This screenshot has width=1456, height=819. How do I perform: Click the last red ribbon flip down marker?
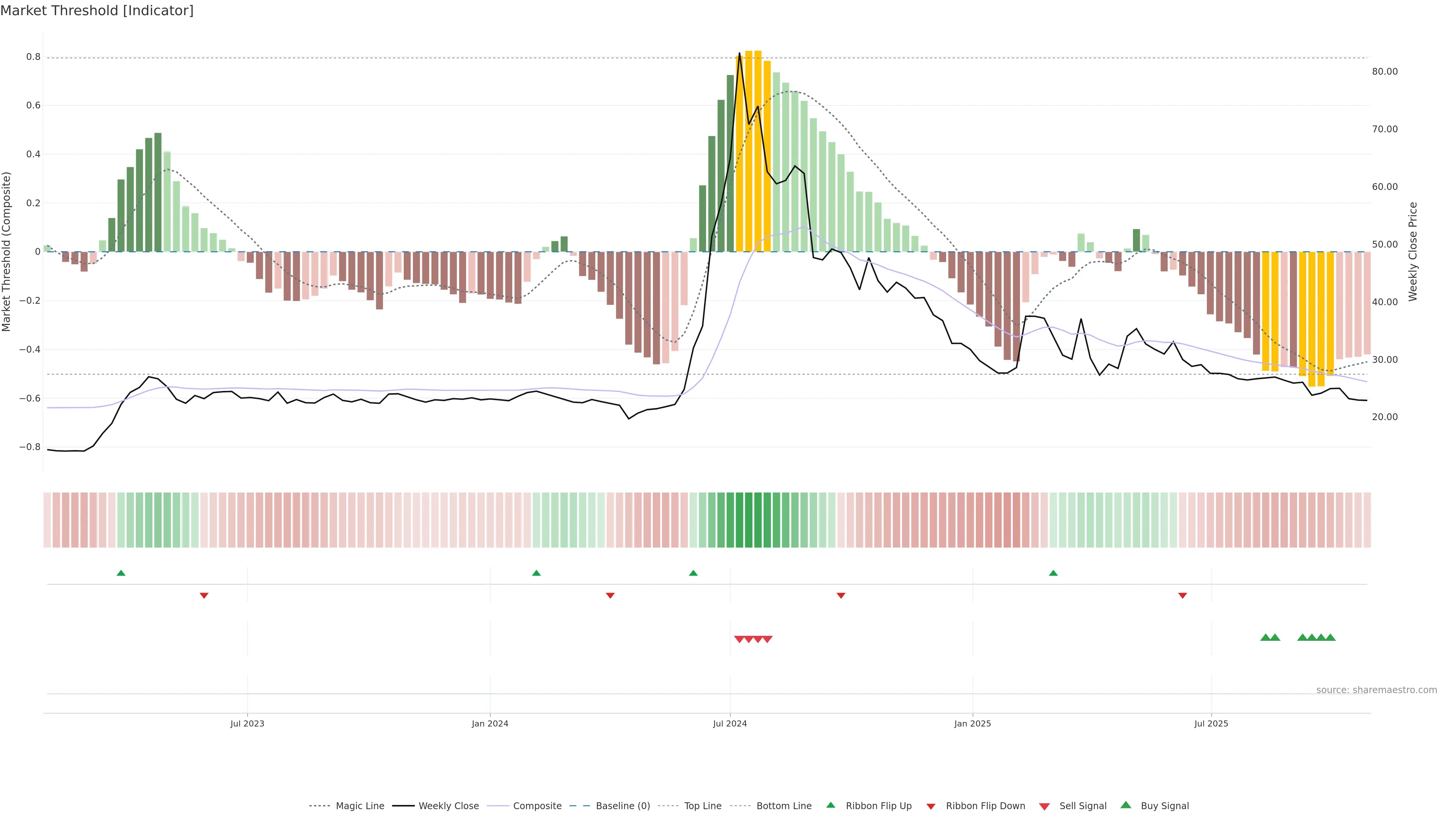pos(1183,595)
